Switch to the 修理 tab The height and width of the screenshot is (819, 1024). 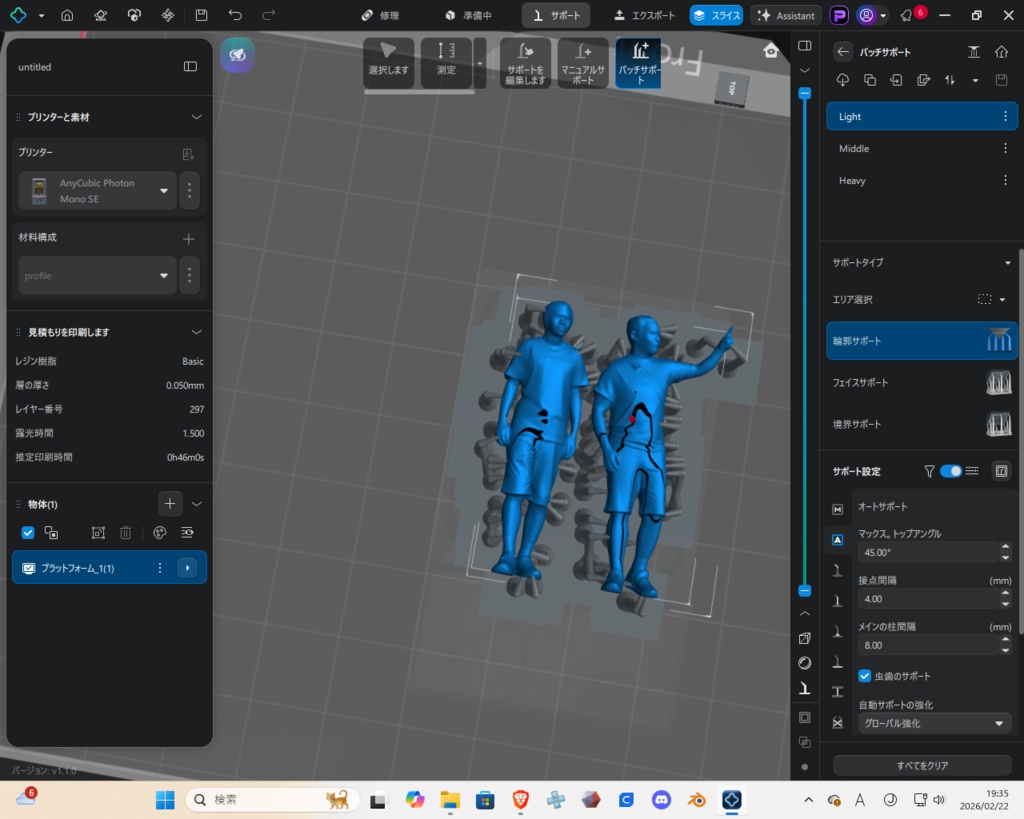point(380,16)
